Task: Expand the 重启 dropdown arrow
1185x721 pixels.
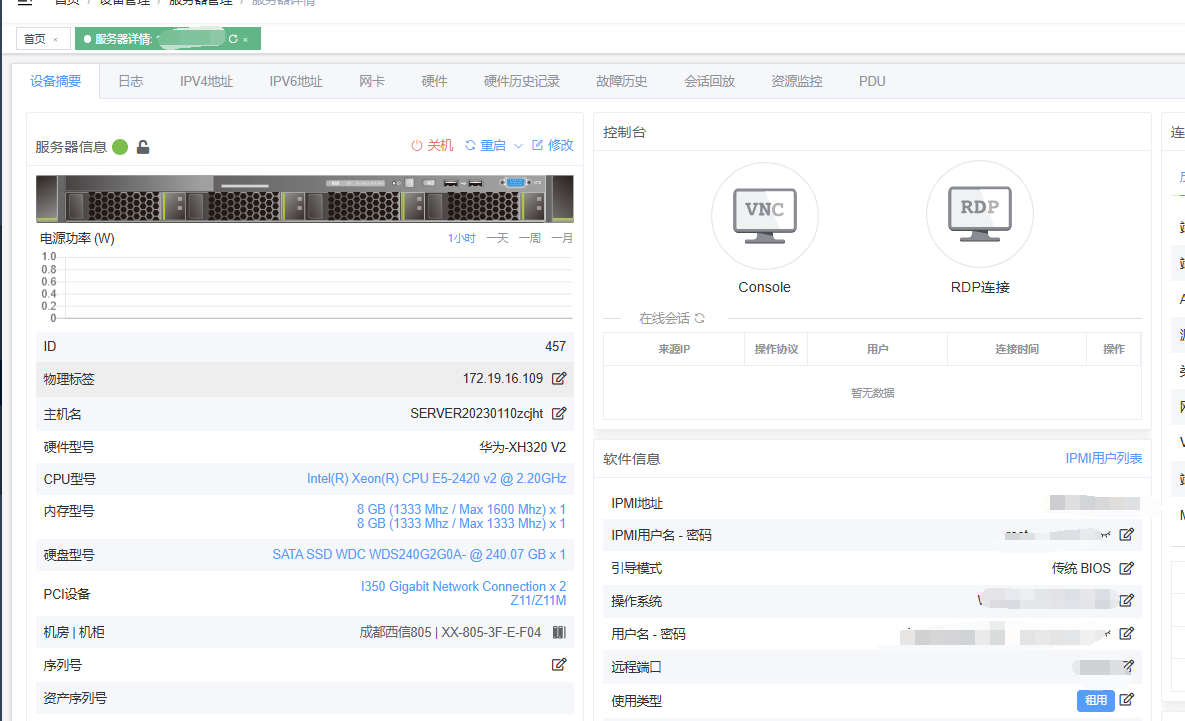Action: tap(518, 146)
